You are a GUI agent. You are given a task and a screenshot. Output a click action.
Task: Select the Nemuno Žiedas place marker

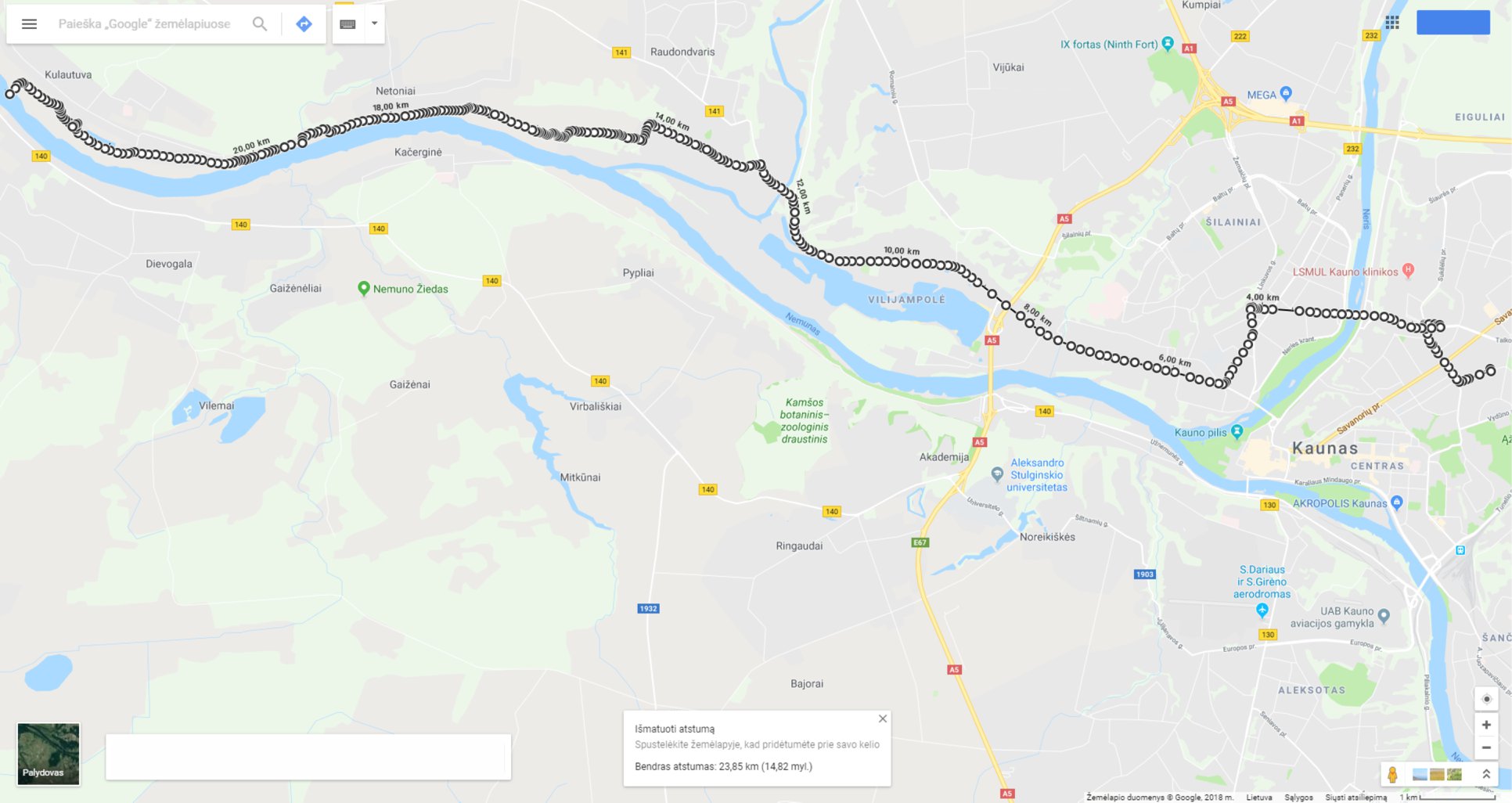click(x=363, y=288)
